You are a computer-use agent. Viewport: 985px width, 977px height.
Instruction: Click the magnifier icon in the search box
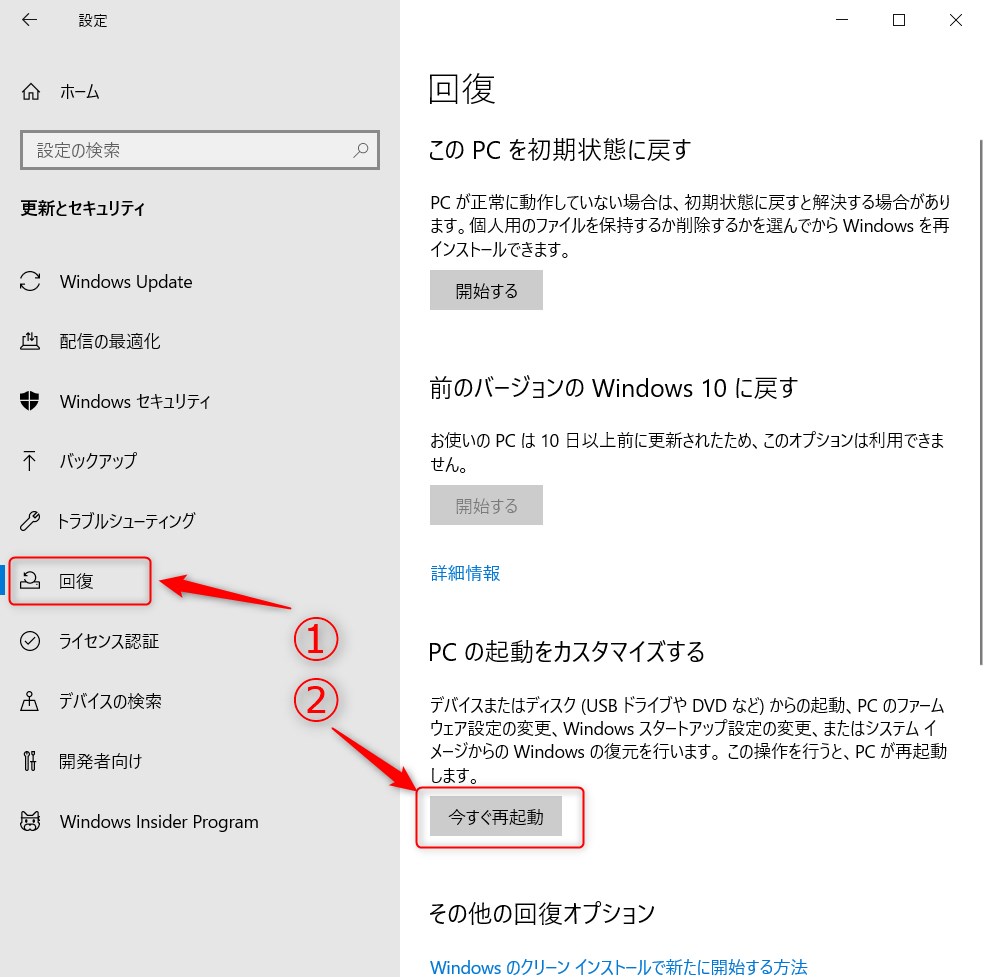tap(361, 149)
